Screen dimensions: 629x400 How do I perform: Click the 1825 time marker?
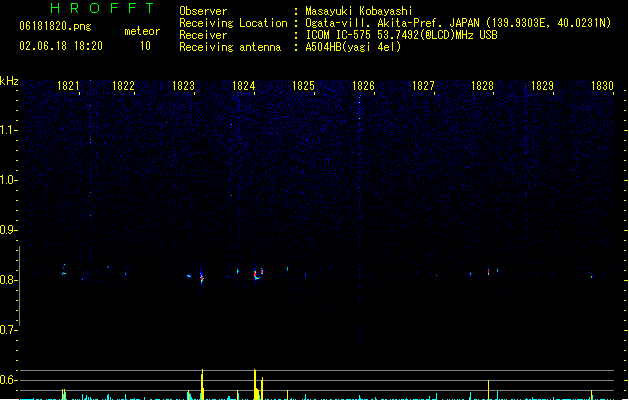coord(303,86)
